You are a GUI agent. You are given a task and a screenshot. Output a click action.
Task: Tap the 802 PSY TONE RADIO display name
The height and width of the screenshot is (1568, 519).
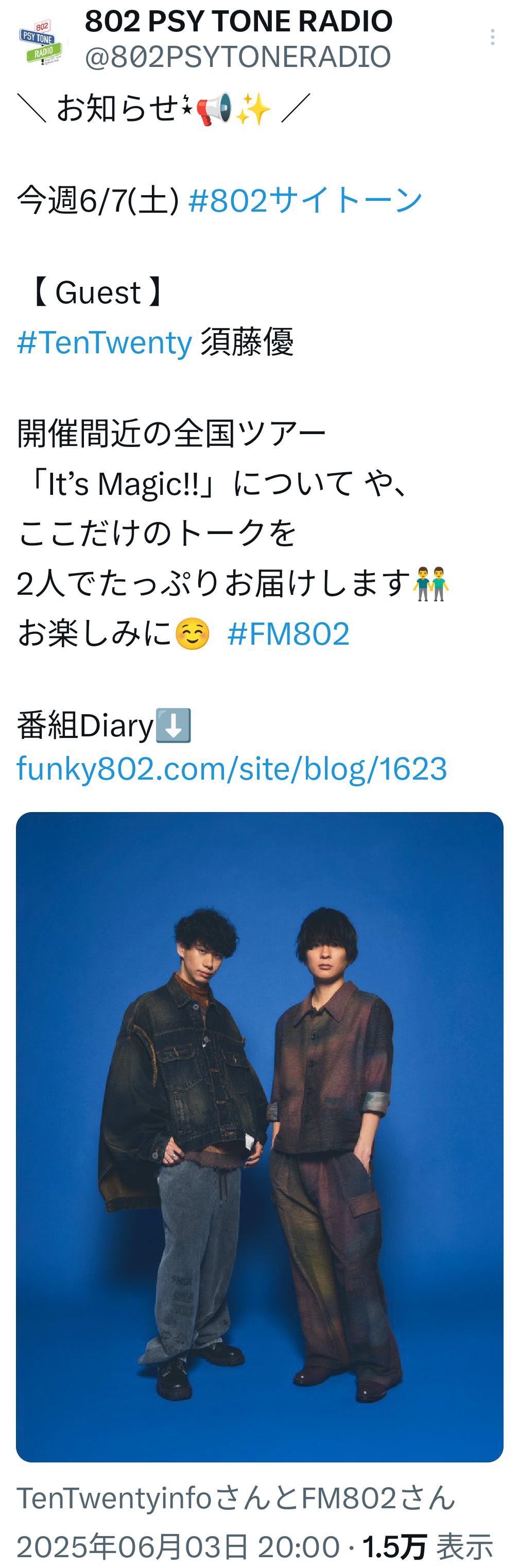tap(238, 21)
